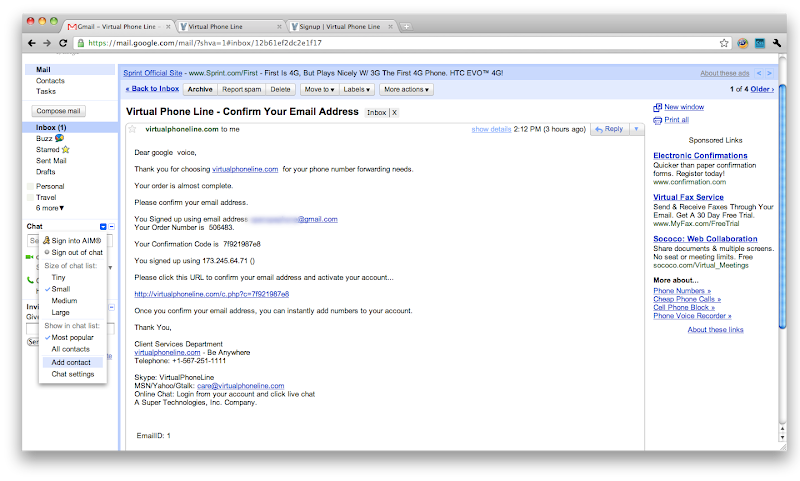Click the Archive button
Screen dimensions: 800x481
pos(200,90)
